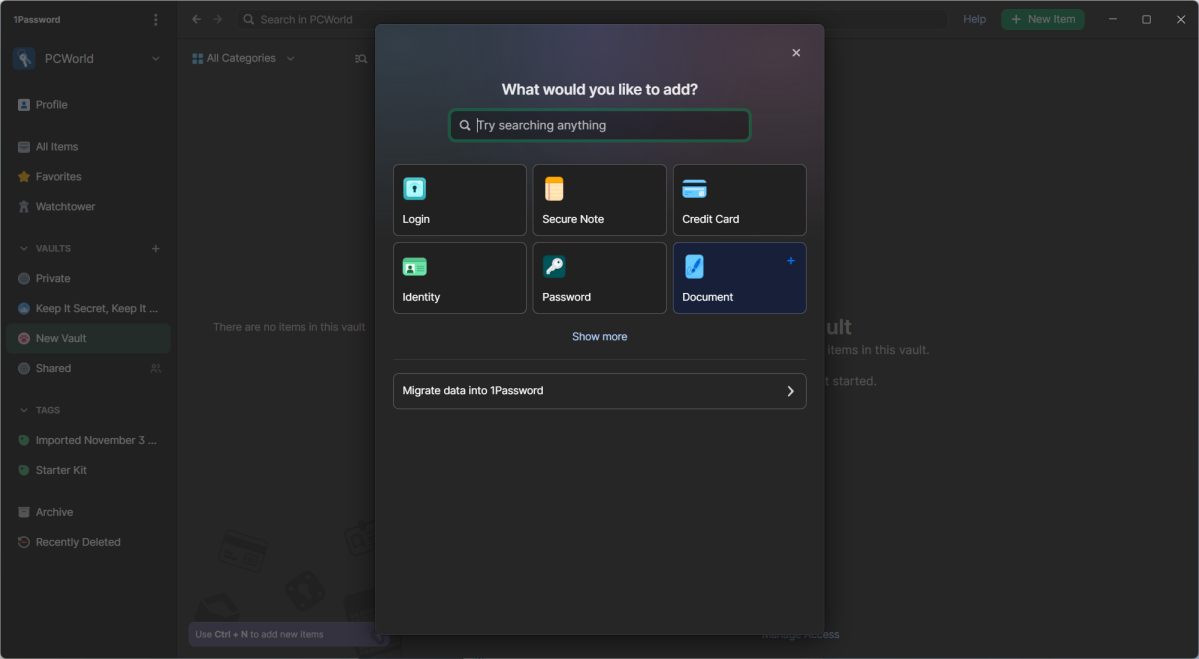Click Show more item types

point(599,336)
